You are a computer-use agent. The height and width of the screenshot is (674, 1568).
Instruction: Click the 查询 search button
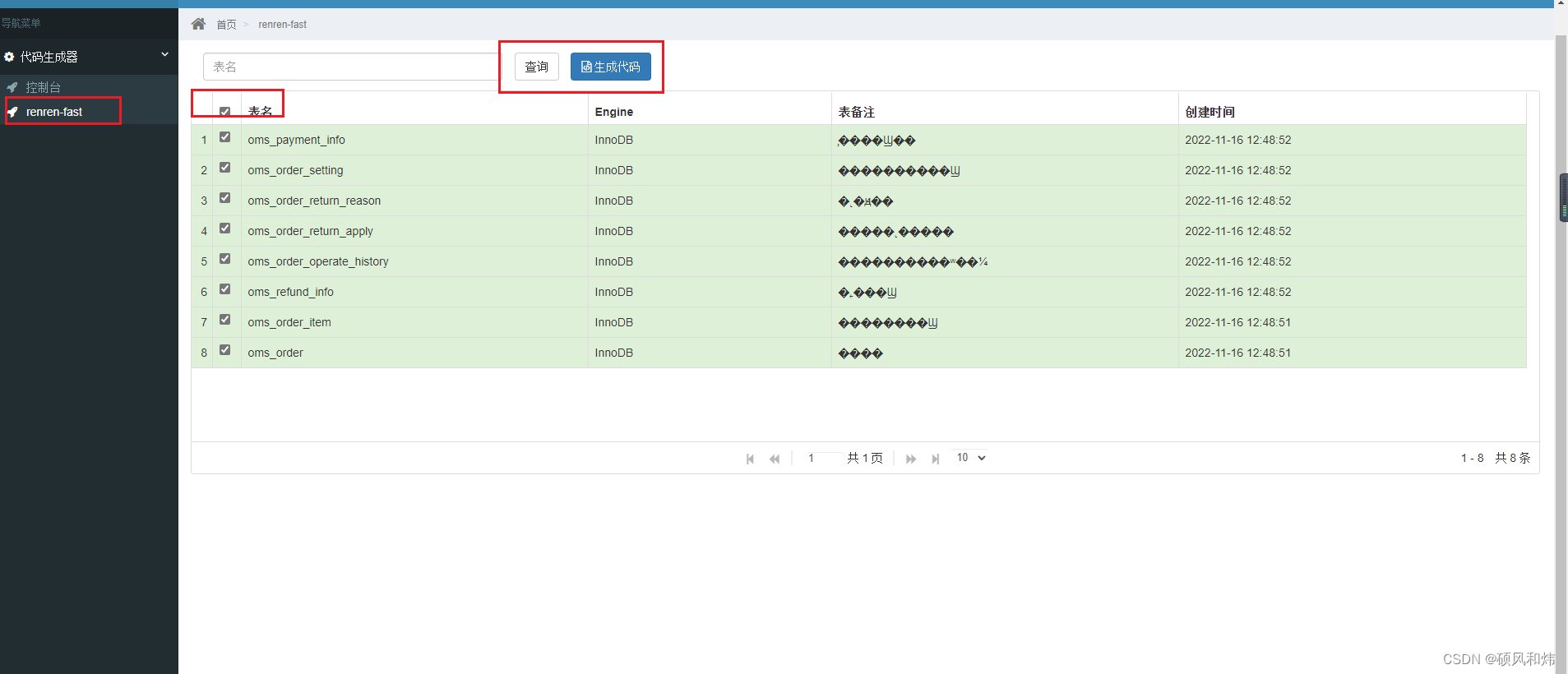[x=537, y=67]
